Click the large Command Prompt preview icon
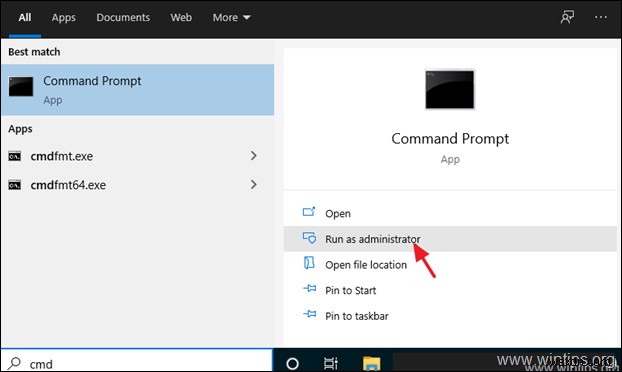This screenshot has width=622, height=372. [449, 90]
